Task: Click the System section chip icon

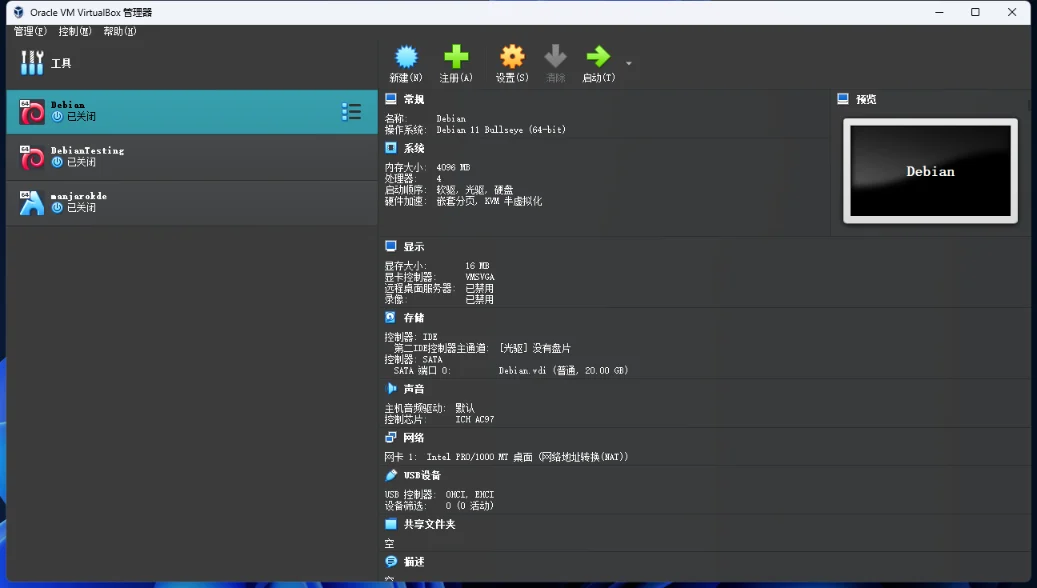Action: [391, 147]
